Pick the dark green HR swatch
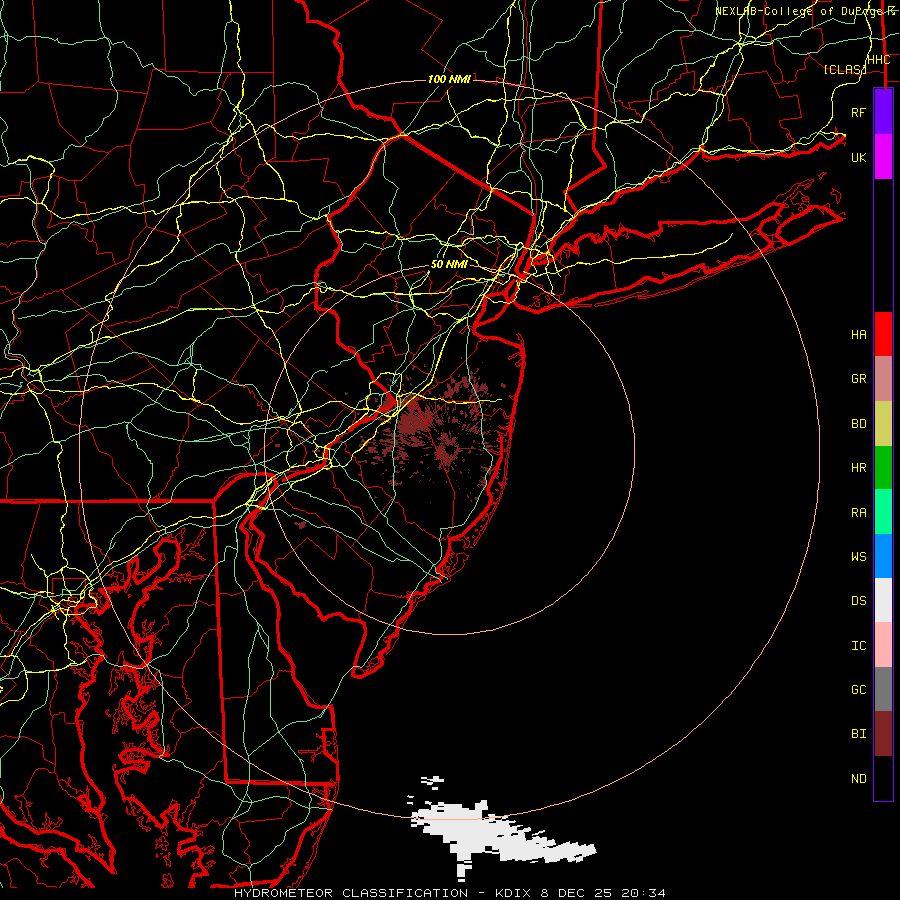The height and width of the screenshot is (900, 900). tap(883, 467)
